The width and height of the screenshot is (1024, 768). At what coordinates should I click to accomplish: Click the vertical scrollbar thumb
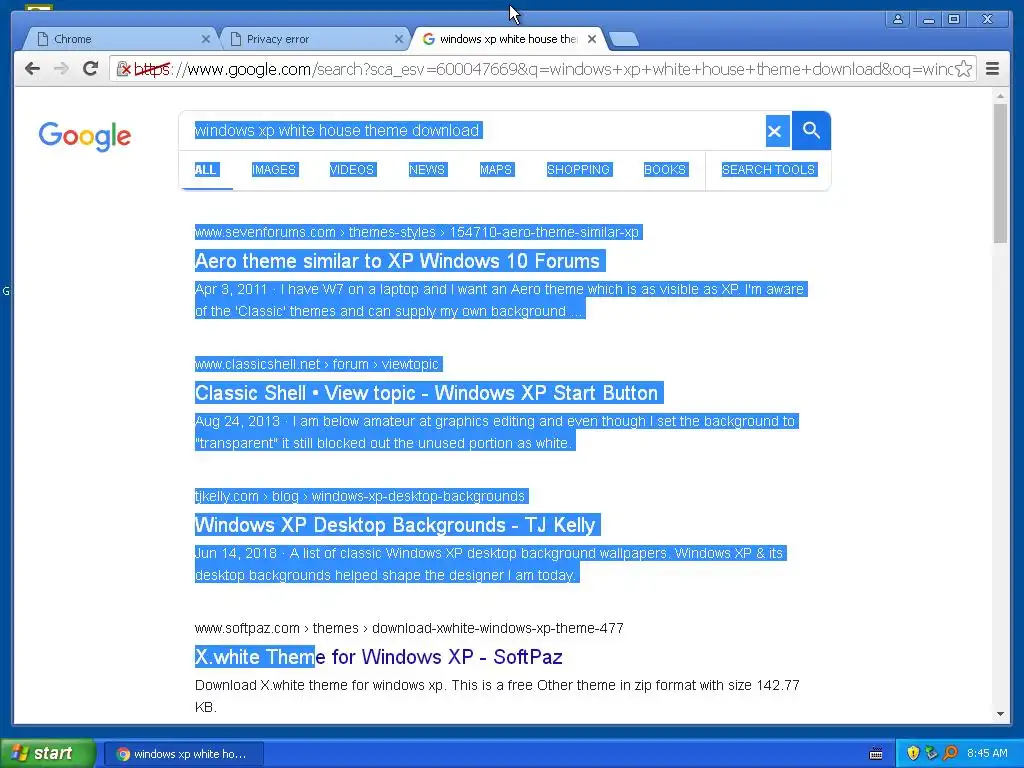[1000, 173]
